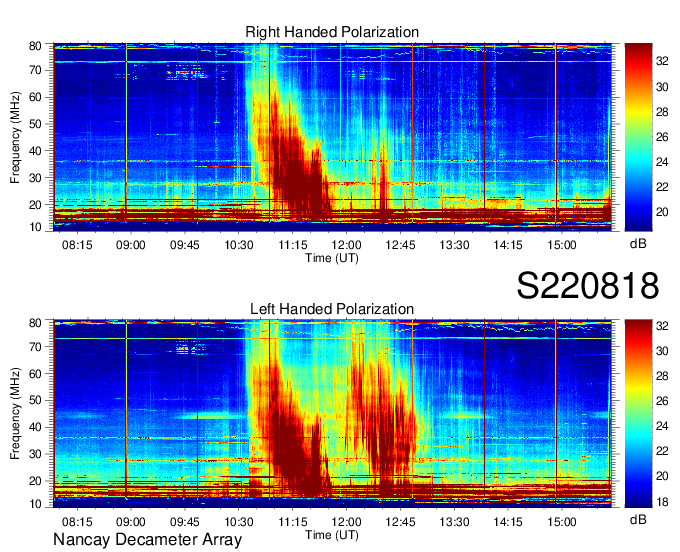
Task: Click 08:15 tick under Left Handed plot
Action: point(77,522)
